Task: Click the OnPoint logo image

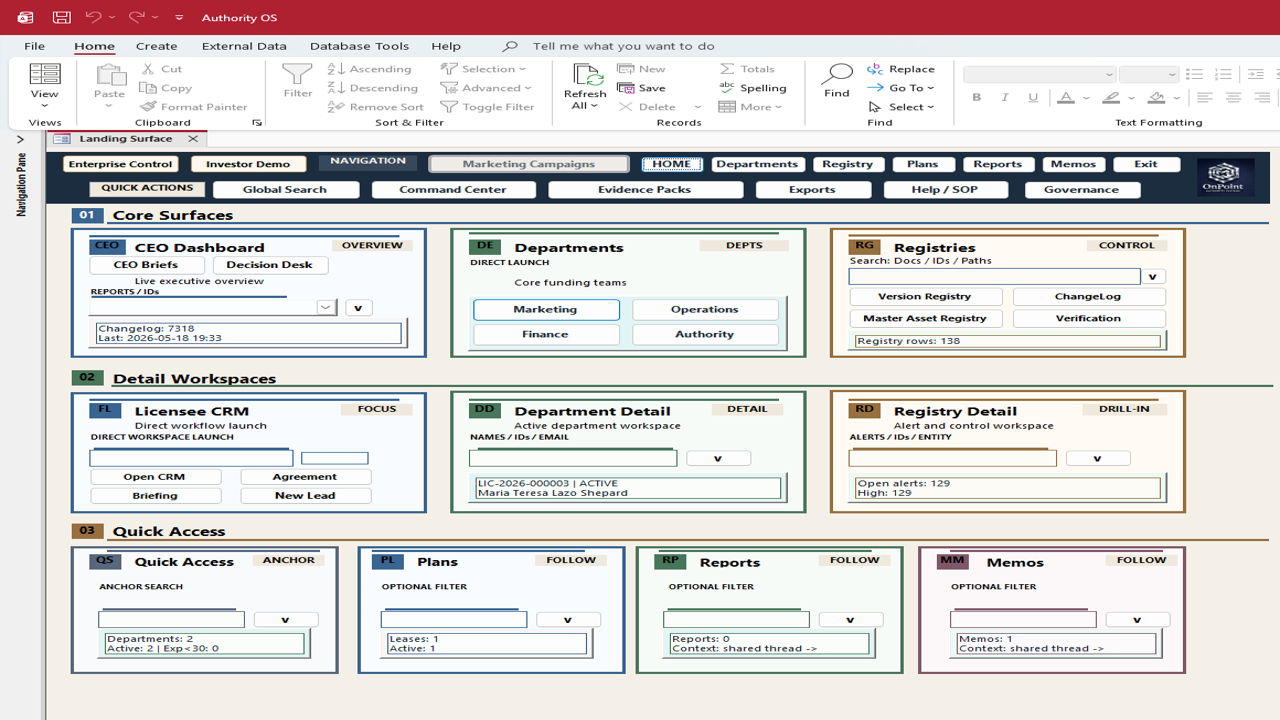Action: 1224,178
